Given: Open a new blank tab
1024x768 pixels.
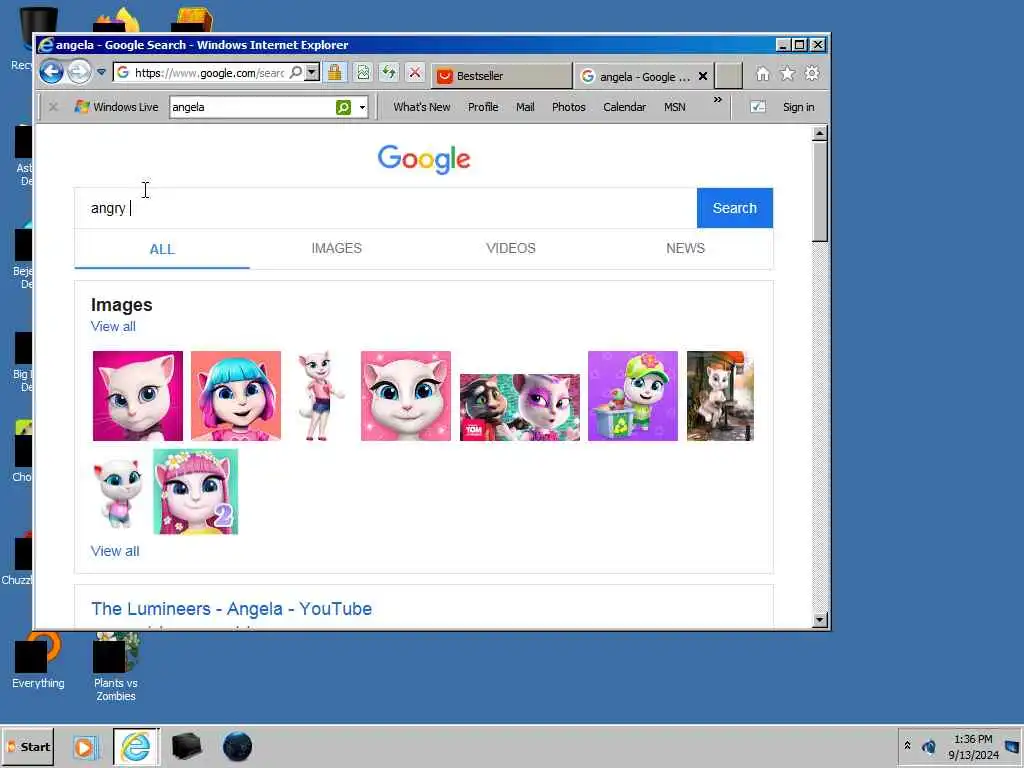Looking at the screenshot, I should (x=728, y=76).
